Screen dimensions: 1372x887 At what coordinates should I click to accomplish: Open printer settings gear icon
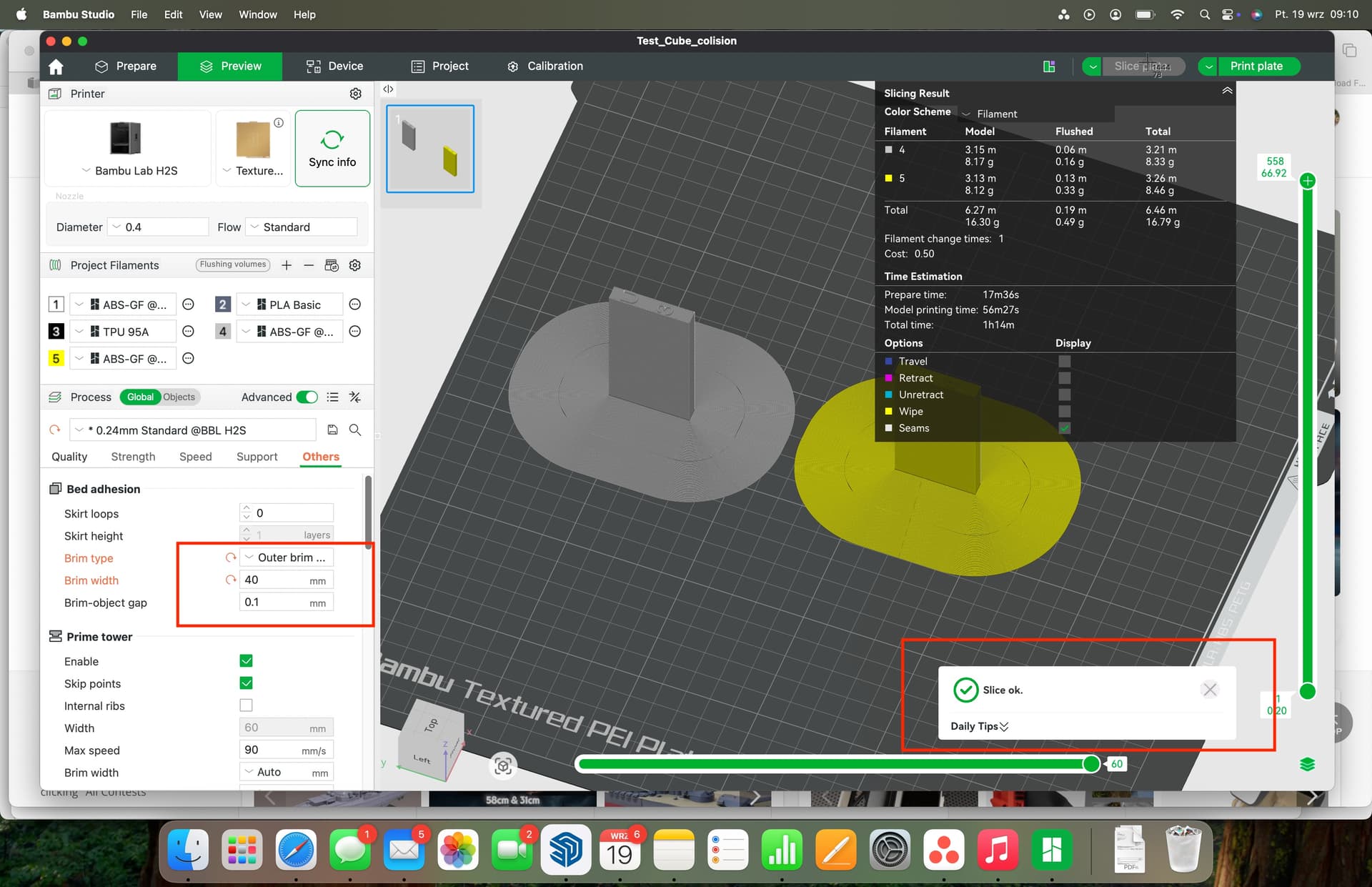[355, 94]
